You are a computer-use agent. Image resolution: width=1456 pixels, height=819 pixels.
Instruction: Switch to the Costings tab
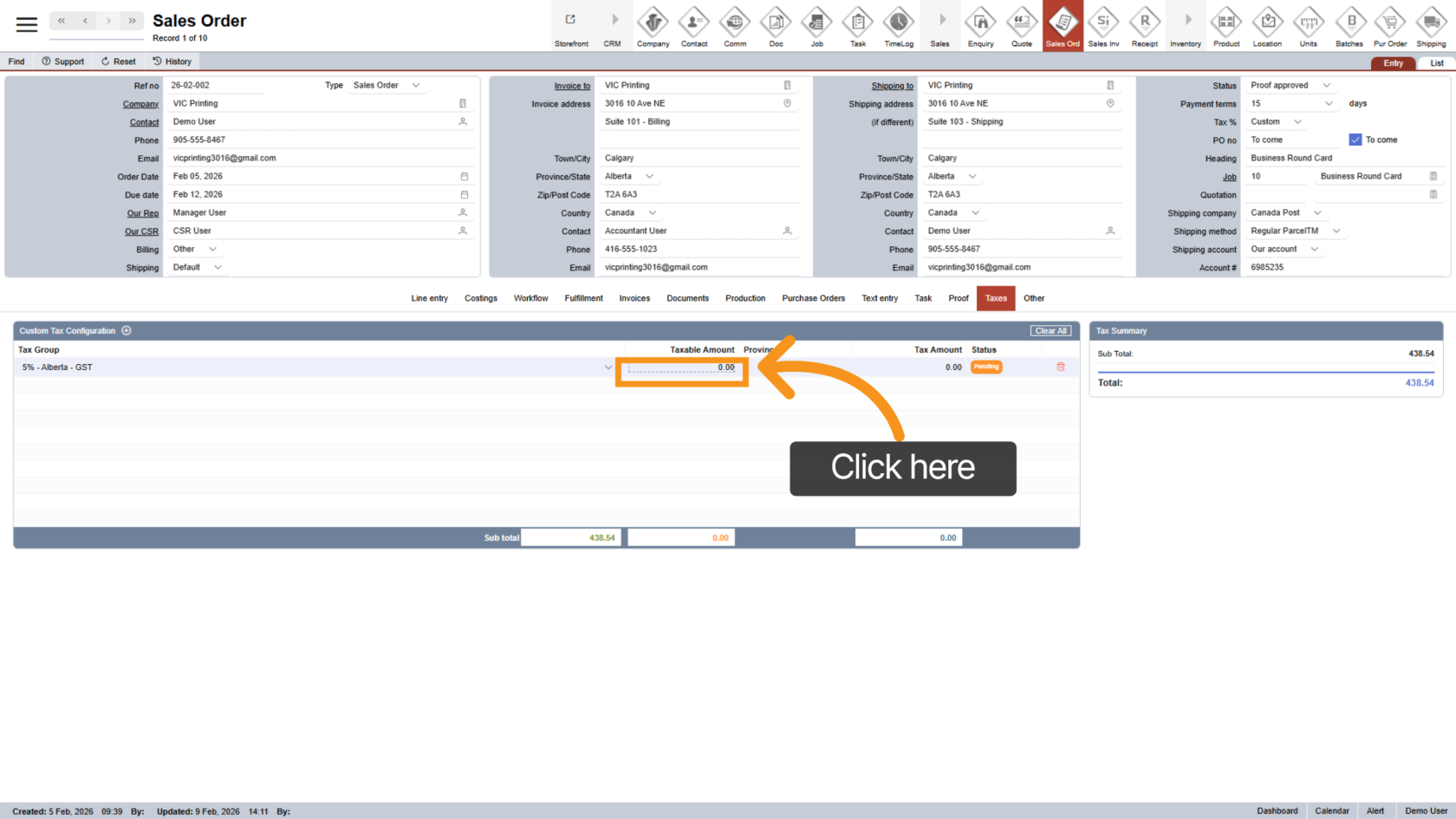(x=480, y=298)
